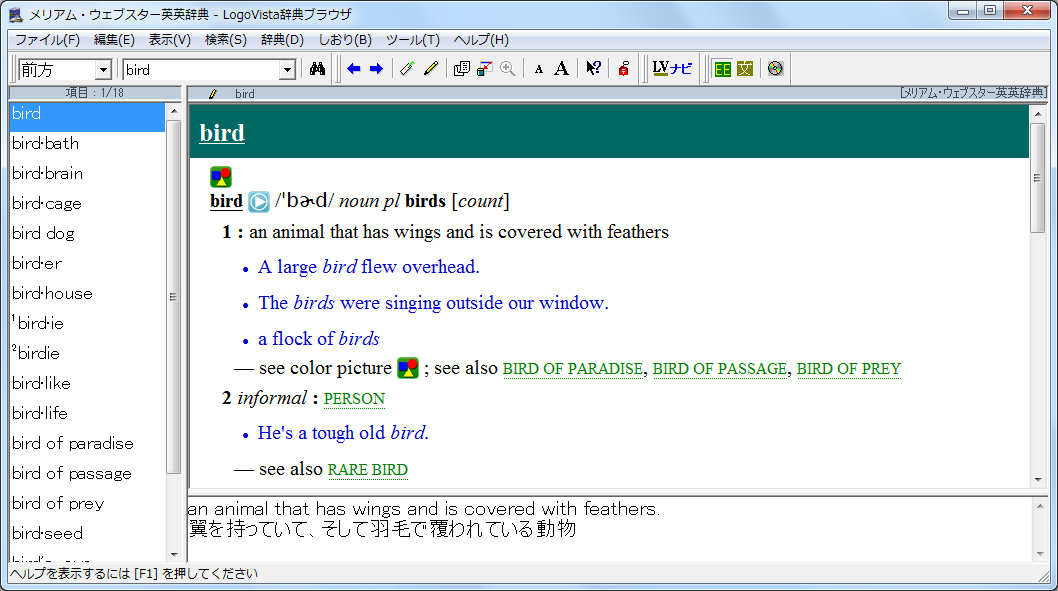1058x591 pixels.
Task: Click the small A decrease font icon
Action: [539, 69]
